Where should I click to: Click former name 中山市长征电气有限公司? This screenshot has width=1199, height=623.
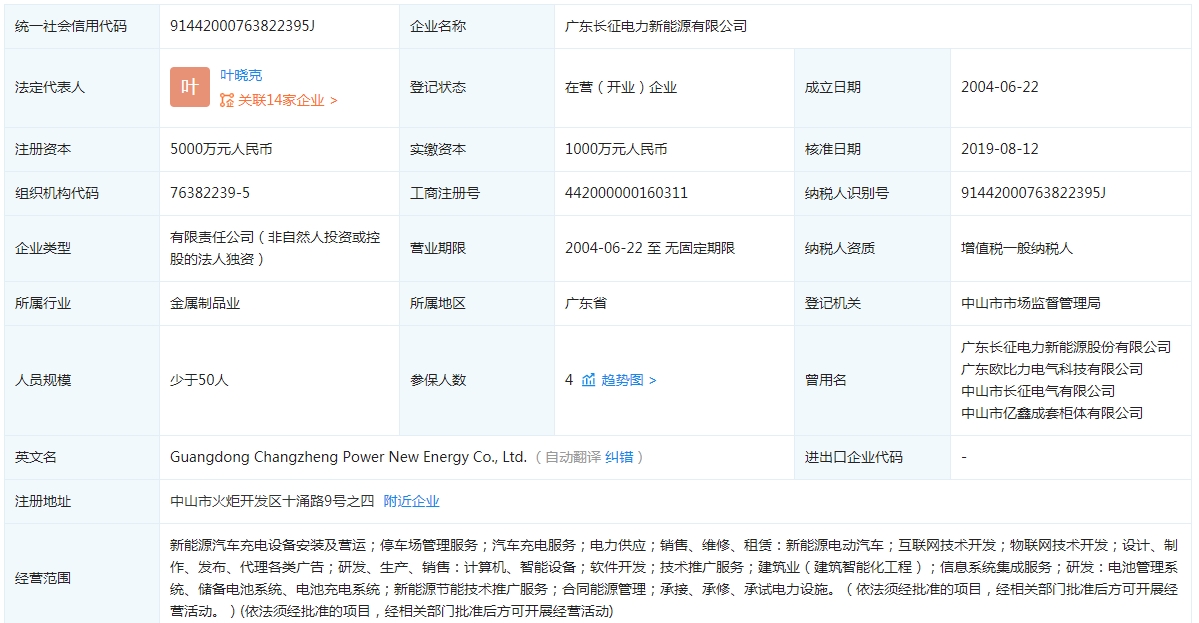[x=1038, y=391]
